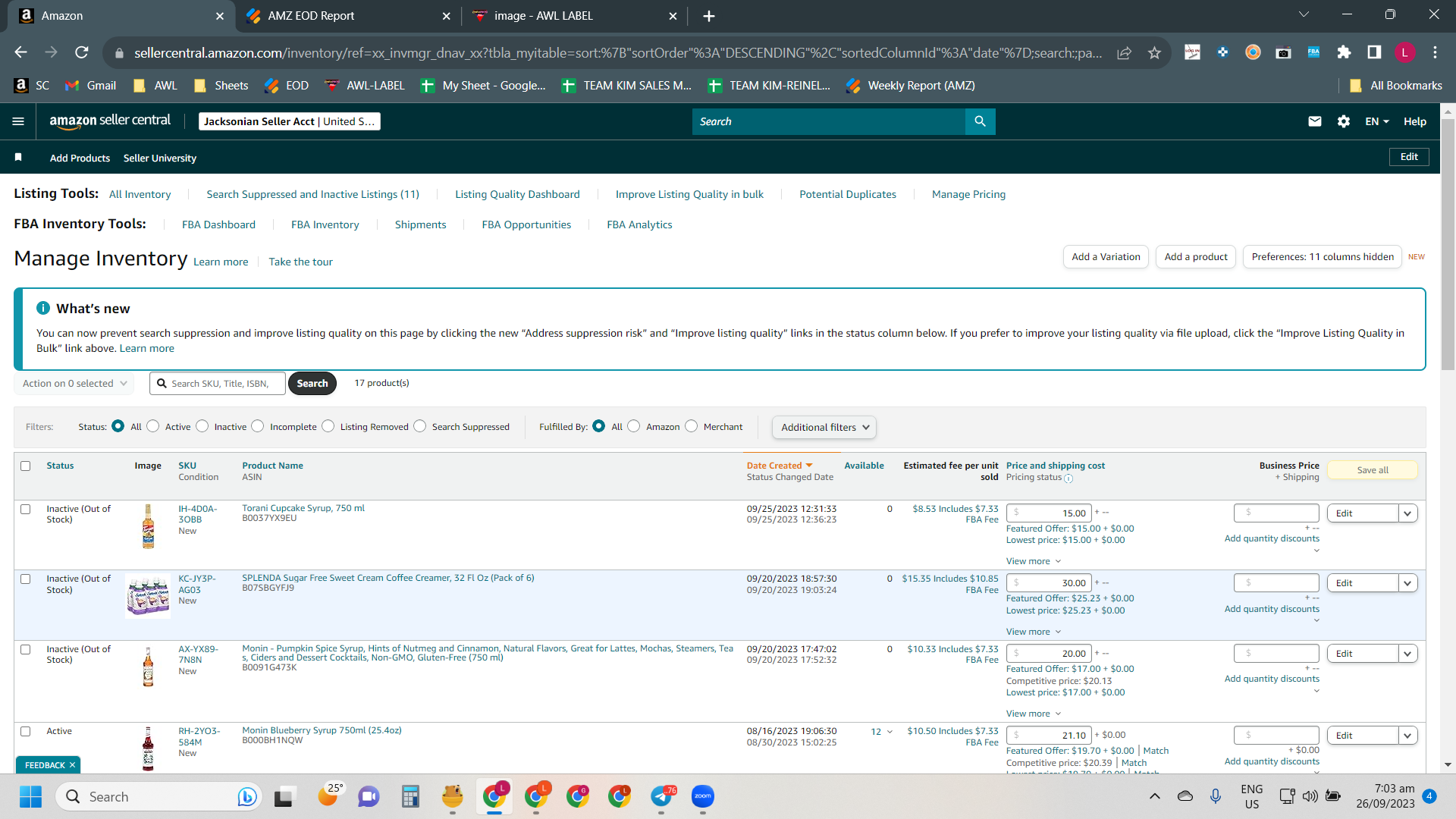Open the settings gear icon
The height and width of the screenshot is (819, 1456).
click(1344, 121)
